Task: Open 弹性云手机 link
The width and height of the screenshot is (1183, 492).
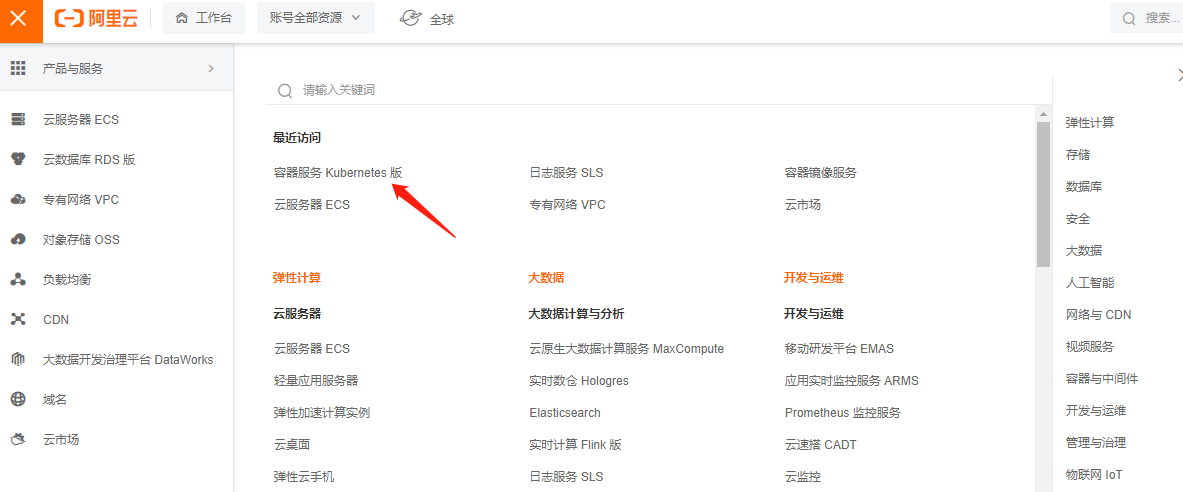Action: (303, 476)
